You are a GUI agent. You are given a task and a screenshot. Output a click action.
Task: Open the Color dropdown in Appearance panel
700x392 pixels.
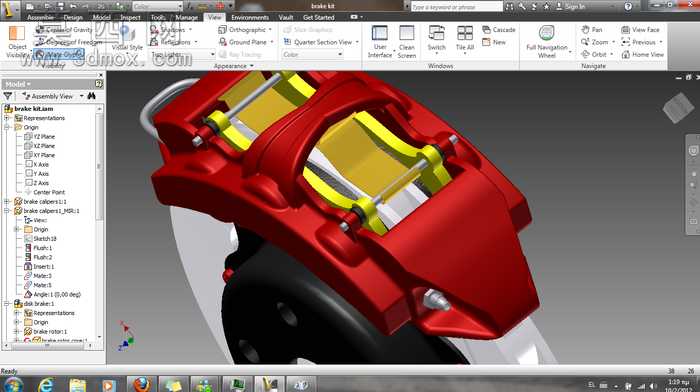[x=312, y=54]
